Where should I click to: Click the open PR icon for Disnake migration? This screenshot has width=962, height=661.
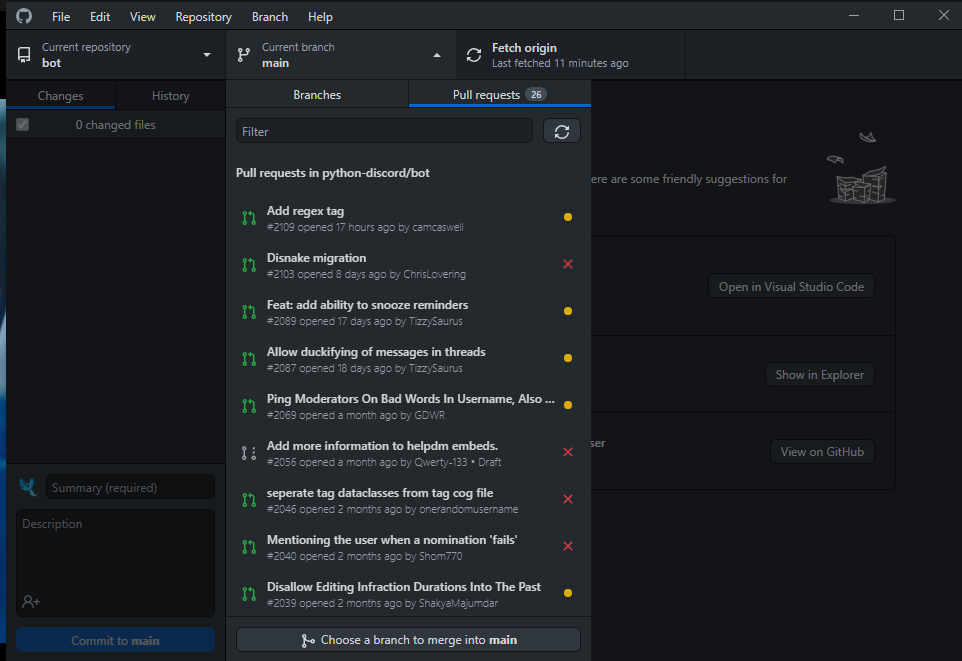point(248,265)
